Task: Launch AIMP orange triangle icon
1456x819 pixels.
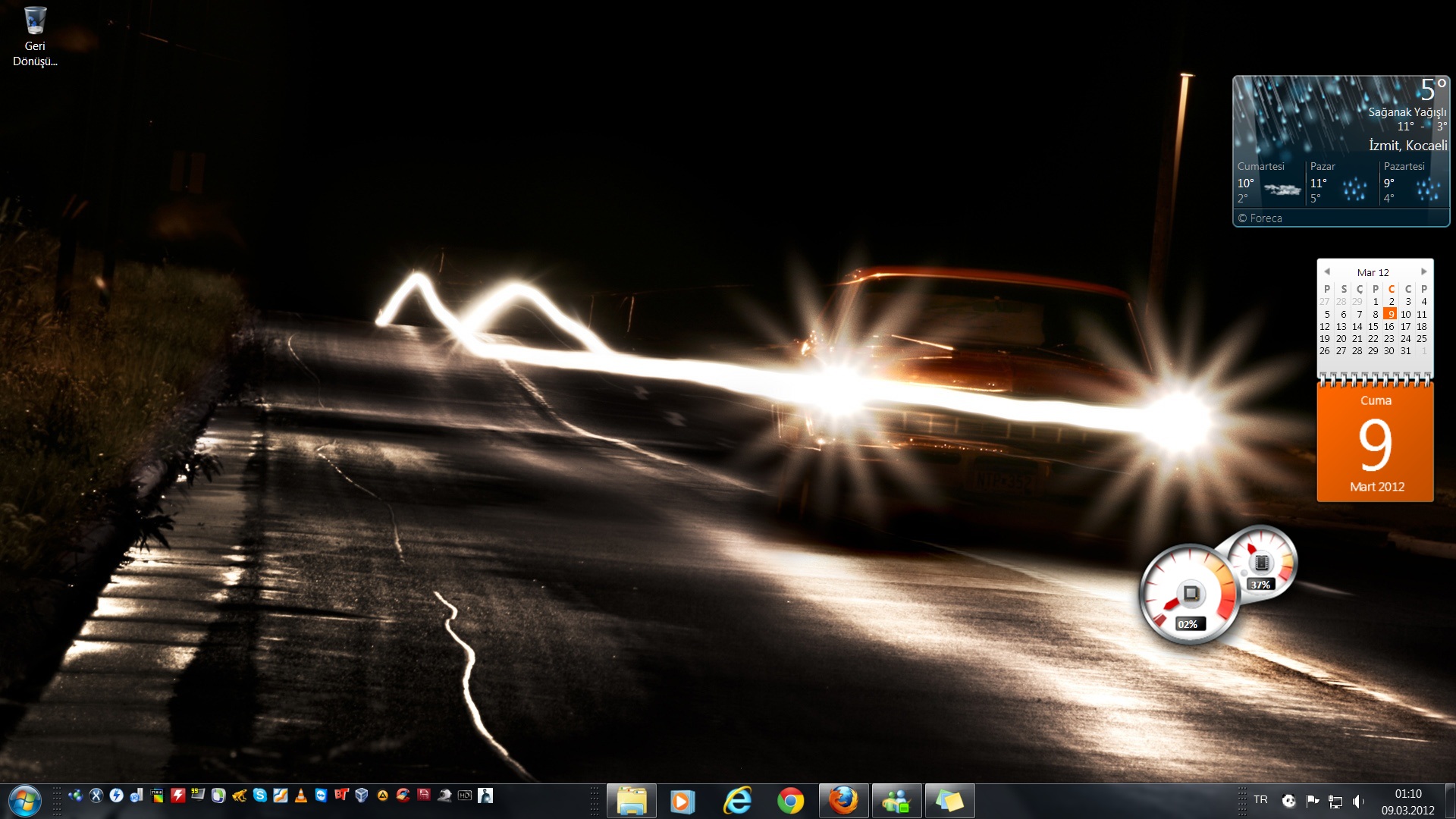Action: click(x=382, y=795)
